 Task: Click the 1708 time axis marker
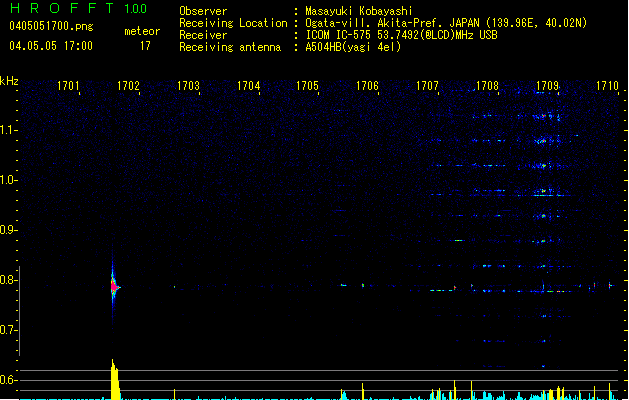pos(487,86)
